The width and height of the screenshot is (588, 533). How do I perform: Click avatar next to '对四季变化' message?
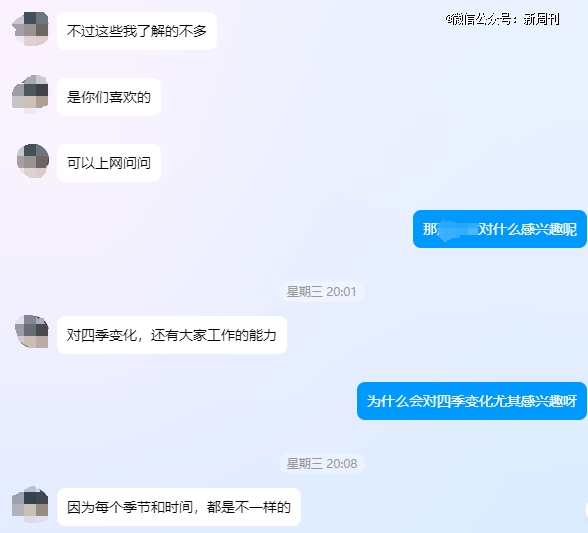[x=32, y=332]
